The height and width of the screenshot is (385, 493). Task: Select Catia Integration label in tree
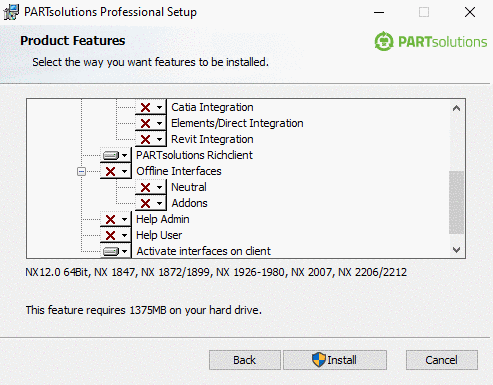(x=212, y=107)
